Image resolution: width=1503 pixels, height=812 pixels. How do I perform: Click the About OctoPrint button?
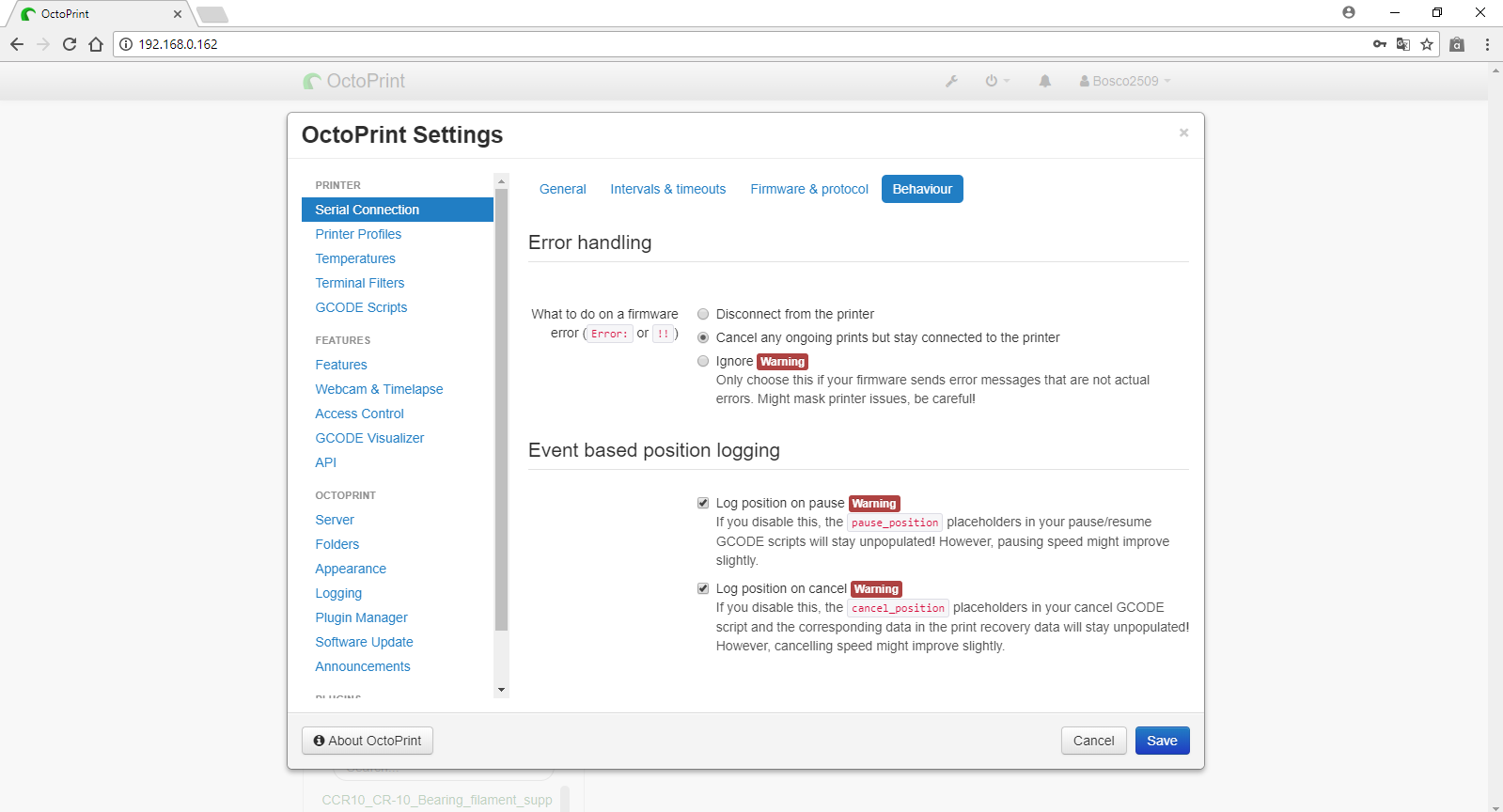(368, 741)
